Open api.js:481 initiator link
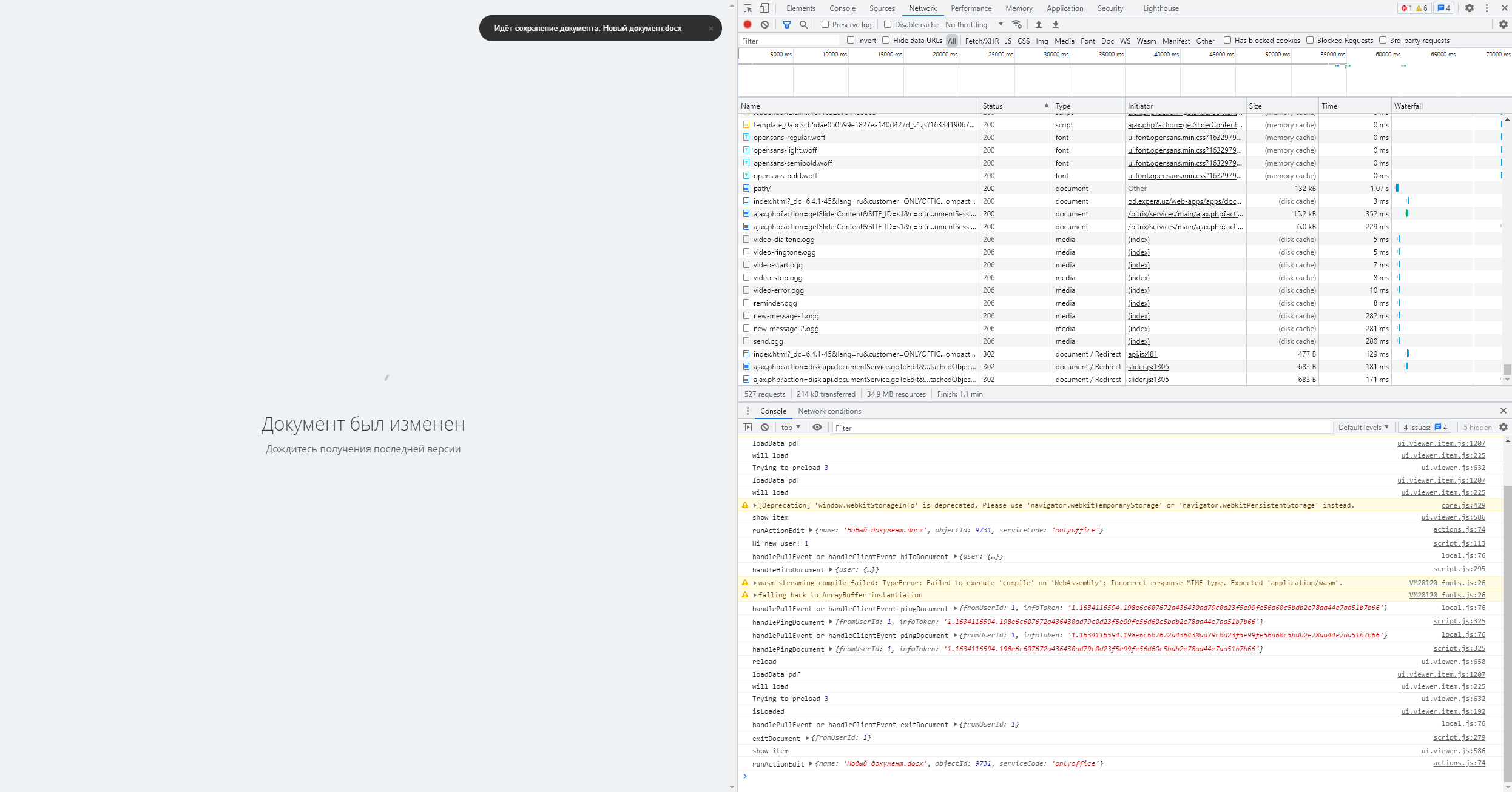Viewport: 1512px width, 792px height. [x=1142, y=354]
